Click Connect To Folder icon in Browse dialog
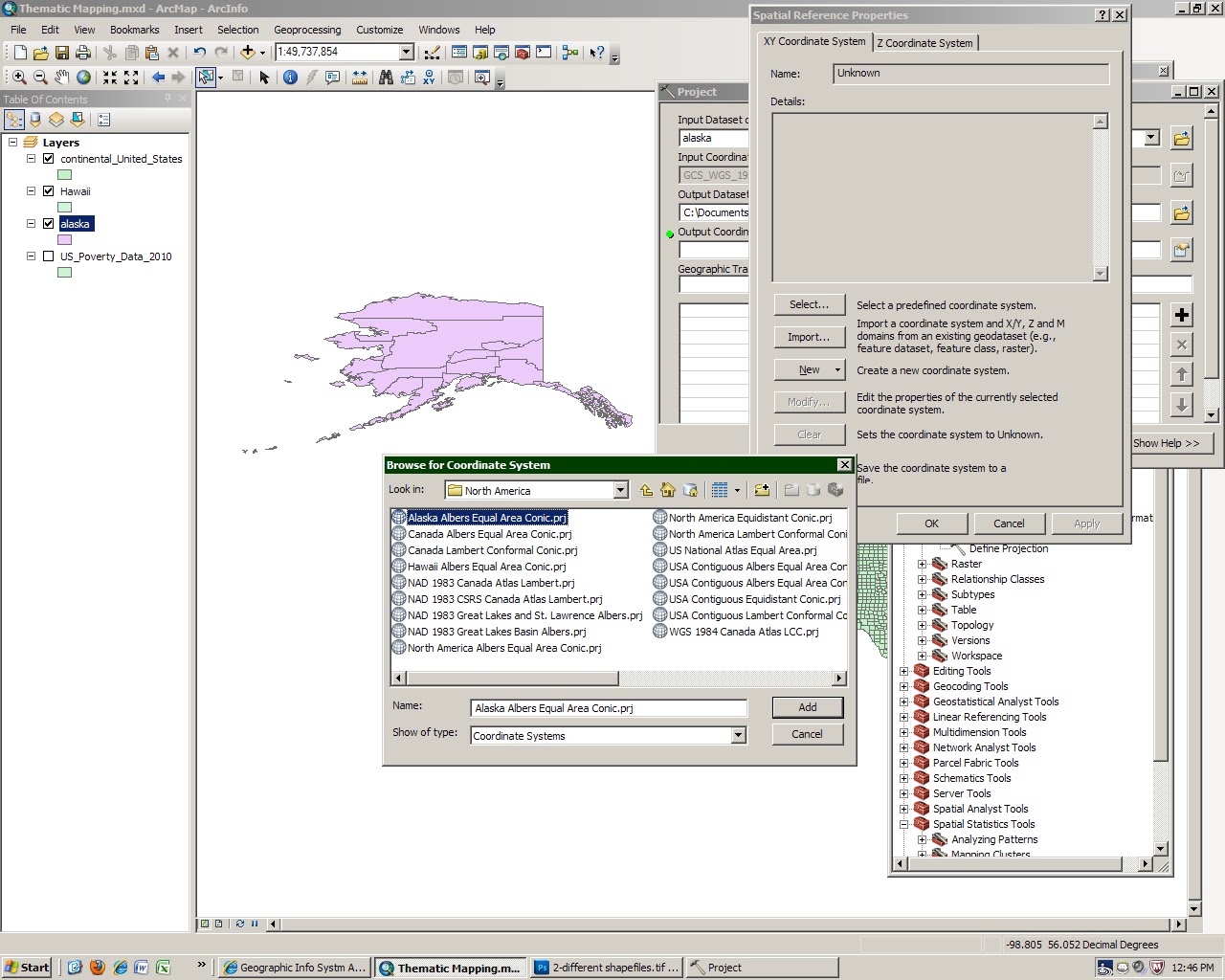 pyautogui.click(x=762, y=490)
